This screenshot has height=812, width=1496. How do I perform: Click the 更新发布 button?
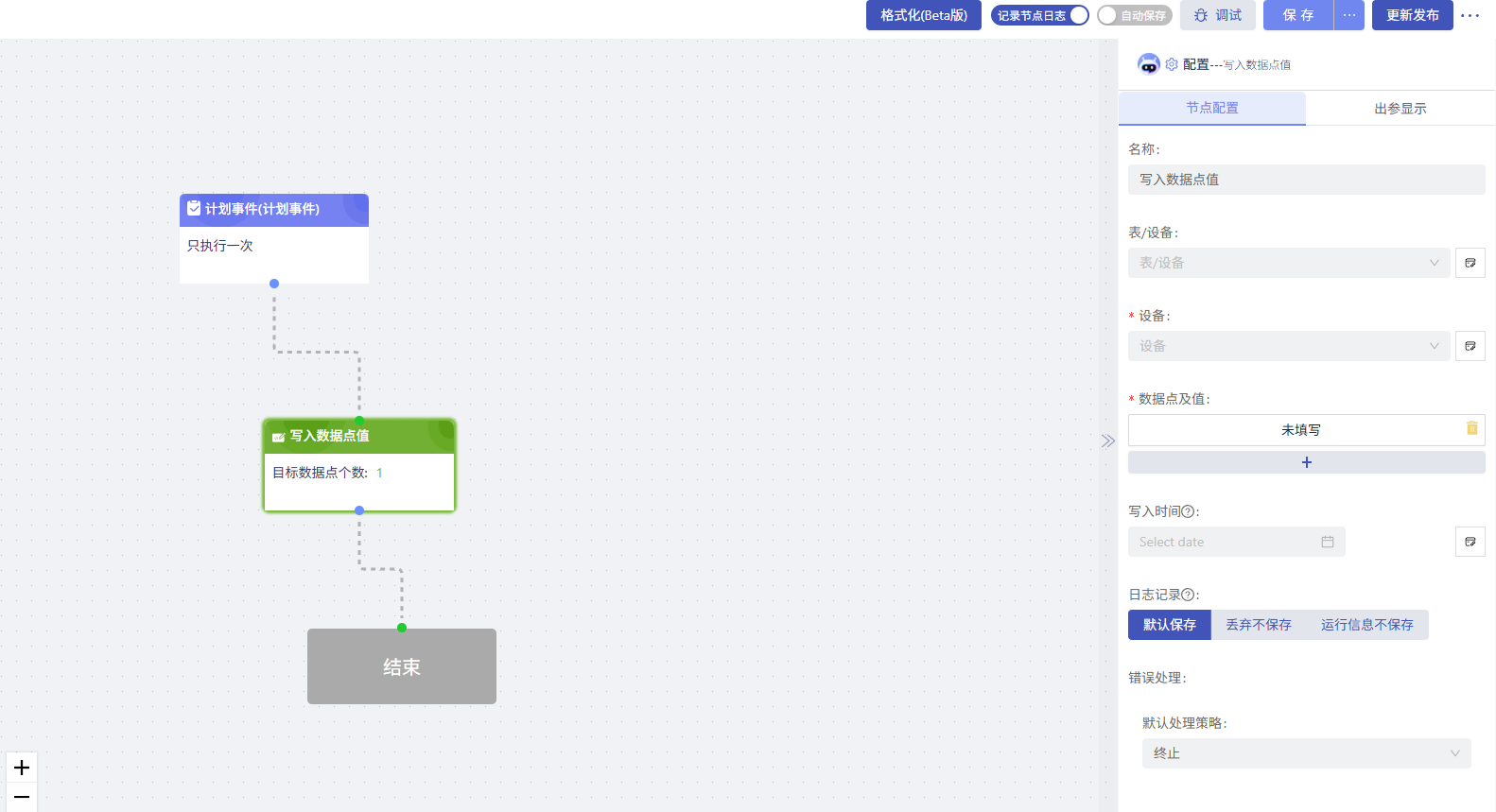pos(1412,15)
